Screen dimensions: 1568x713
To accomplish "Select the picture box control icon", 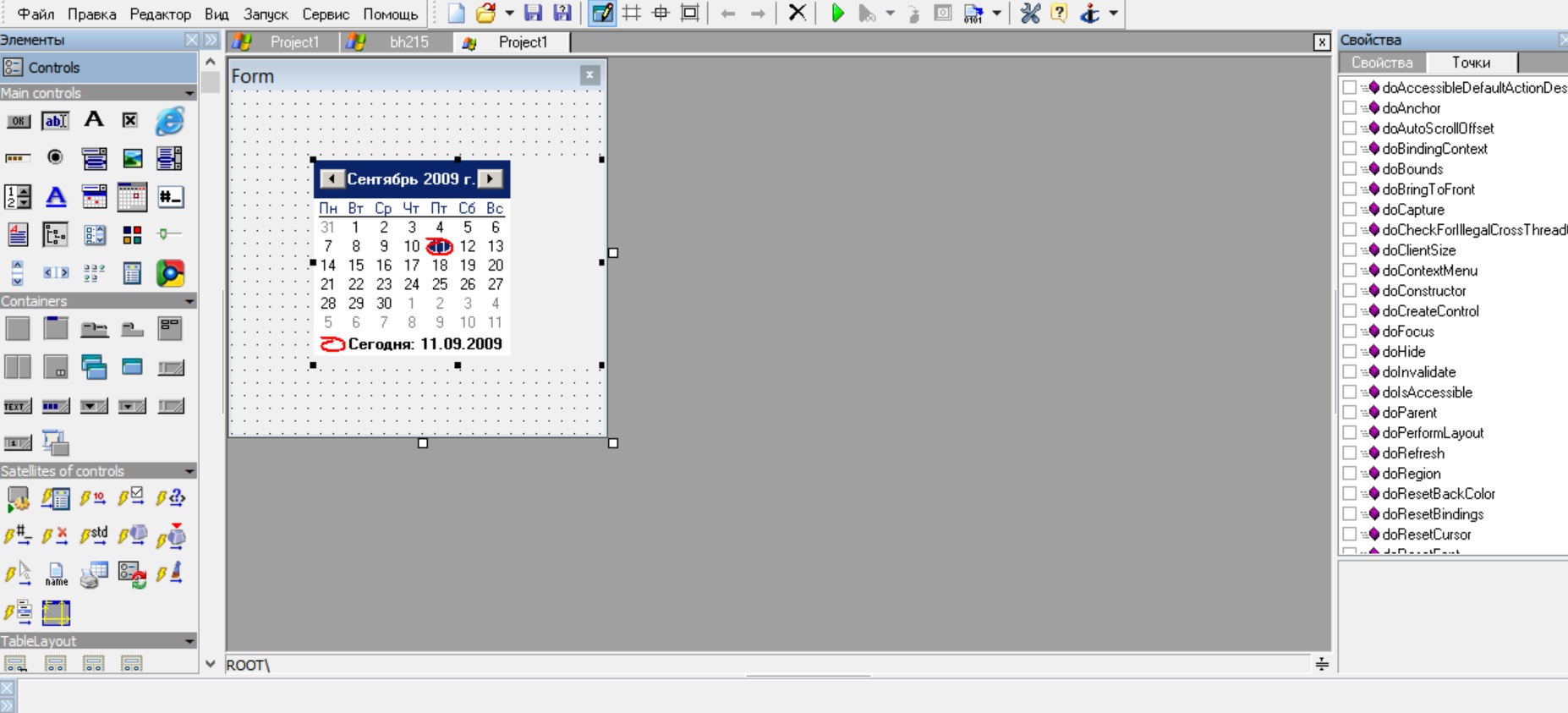I will [132, 158].
